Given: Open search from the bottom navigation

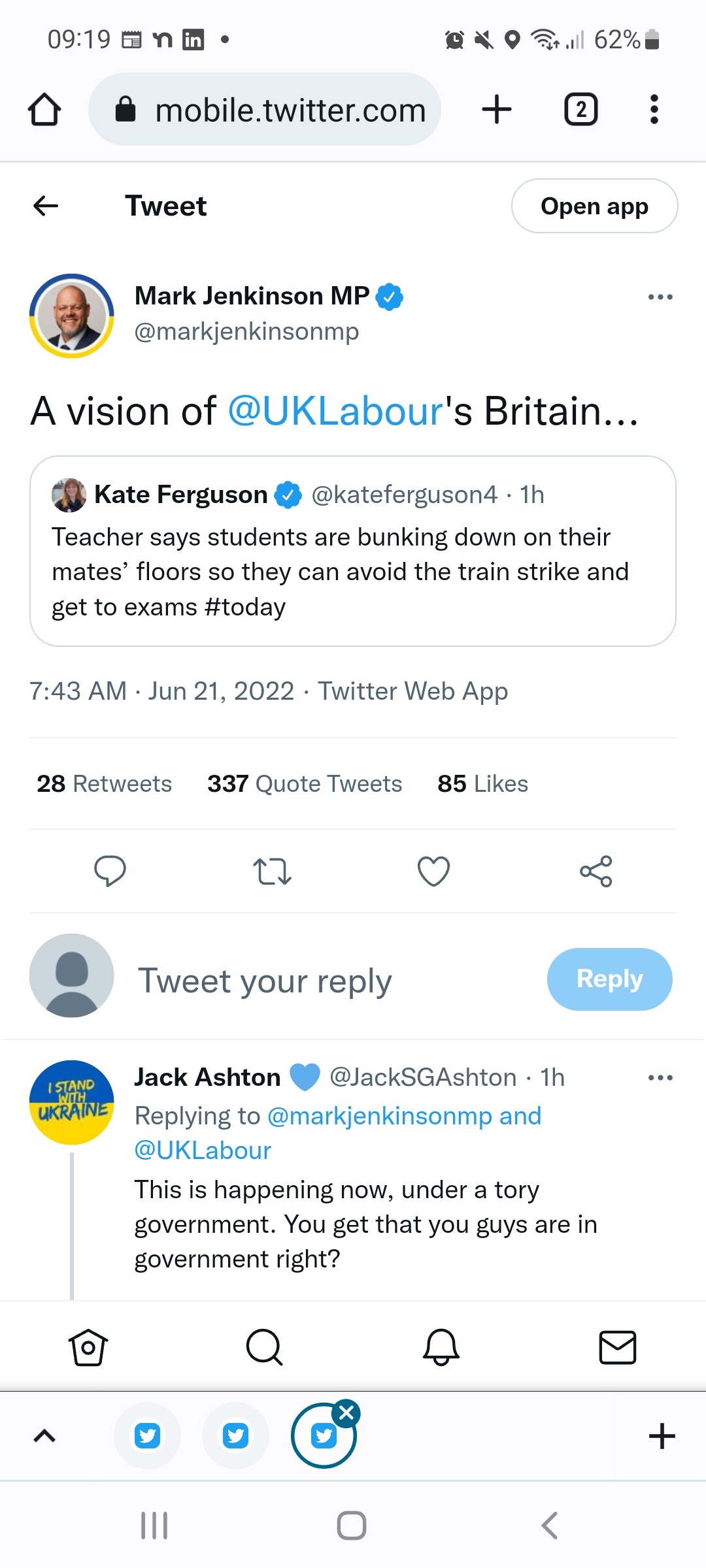Looking at the screenshot, I should [264, 1347].
